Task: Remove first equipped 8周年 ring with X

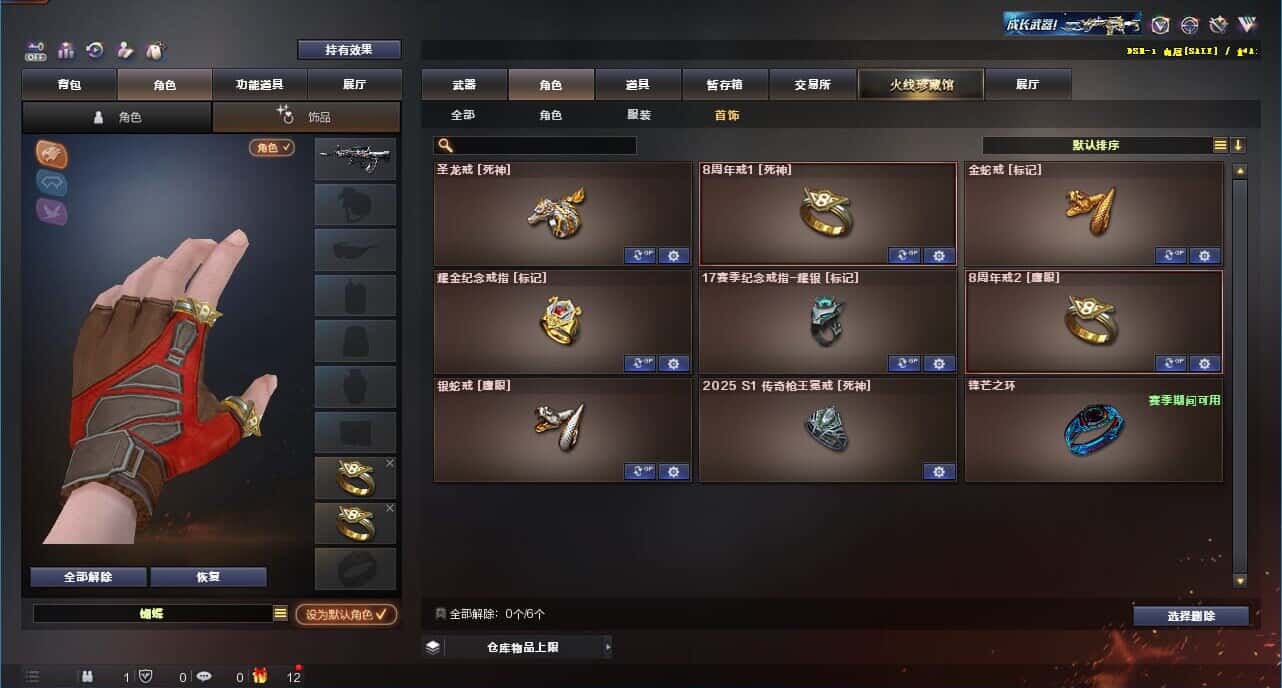Action: click(390, 463)
